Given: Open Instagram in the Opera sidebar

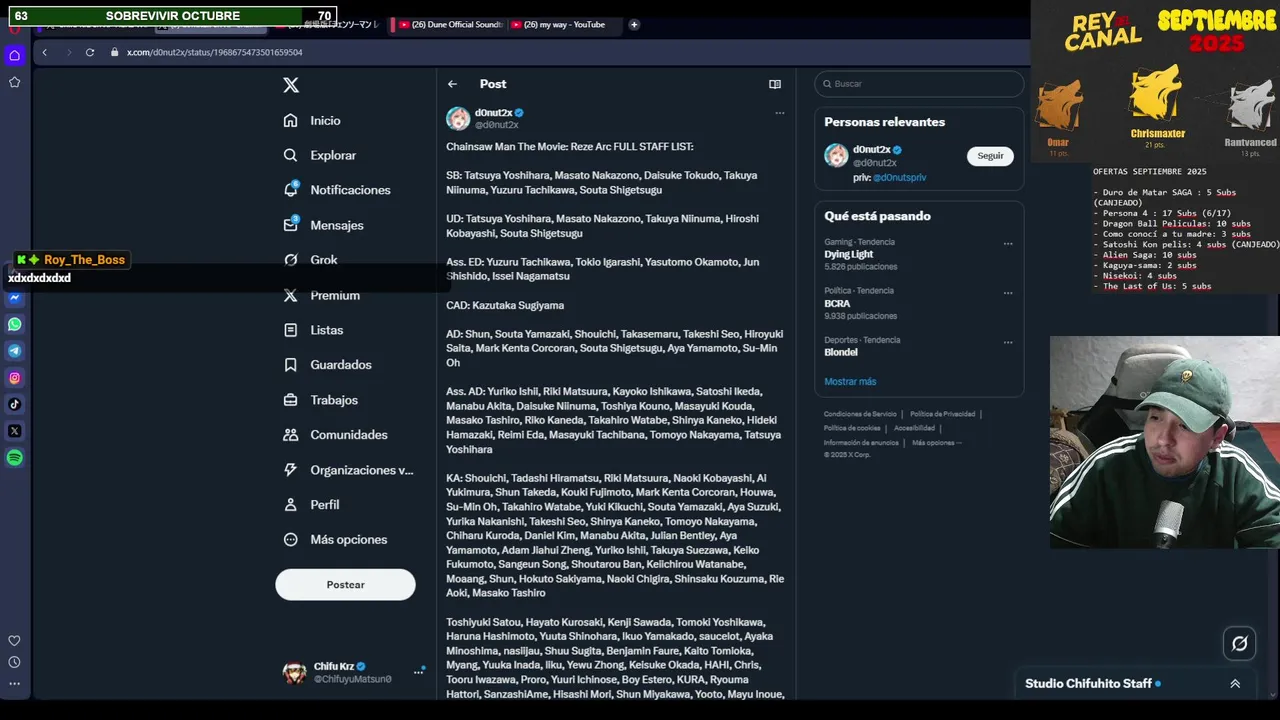Looking at the screenshot, I should coord(14,378).
